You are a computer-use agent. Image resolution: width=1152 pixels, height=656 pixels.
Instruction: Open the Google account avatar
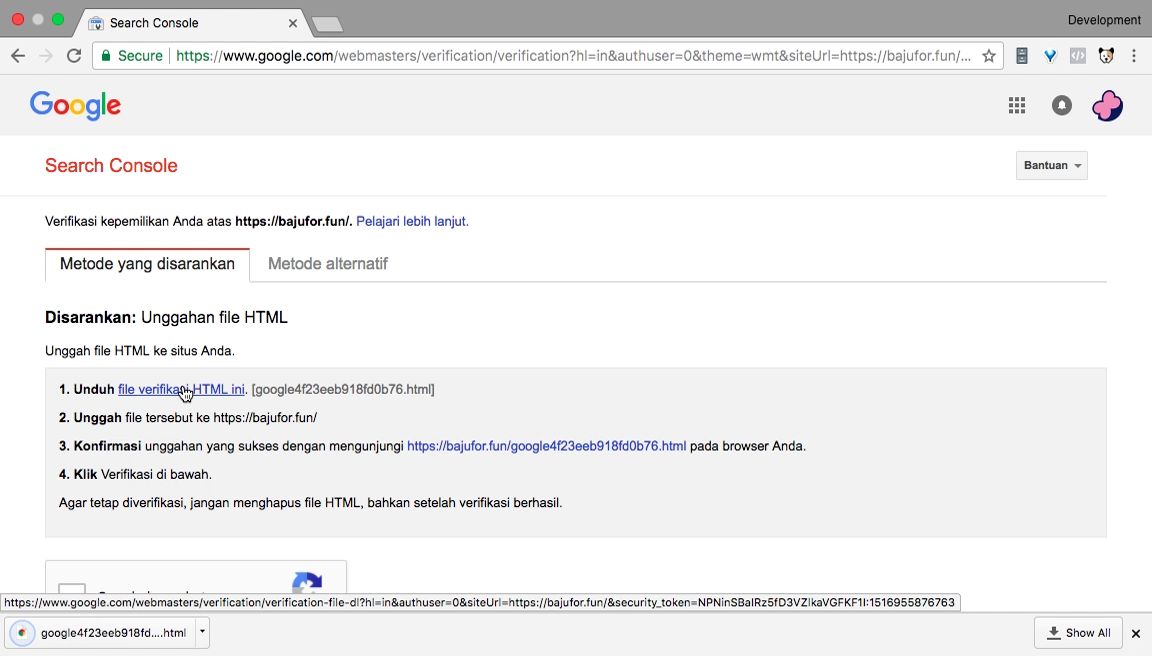[x=1107, y=105]
